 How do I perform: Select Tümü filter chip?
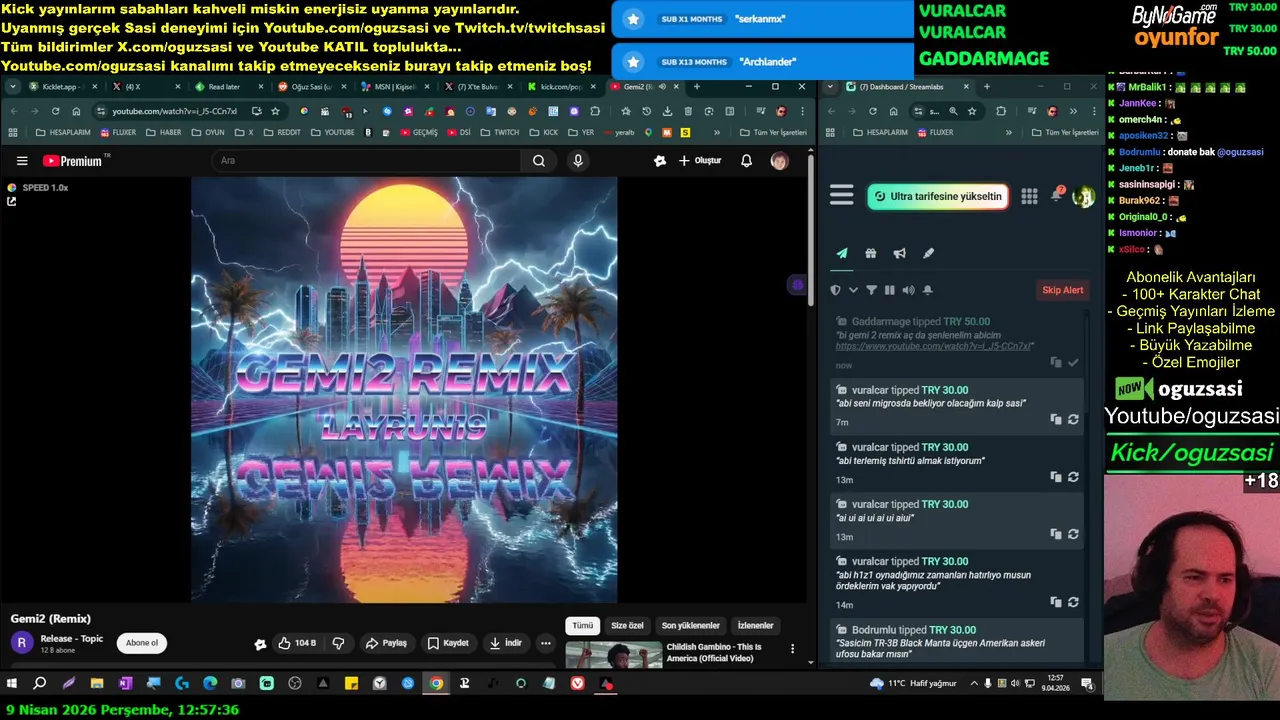coord(582,626)
